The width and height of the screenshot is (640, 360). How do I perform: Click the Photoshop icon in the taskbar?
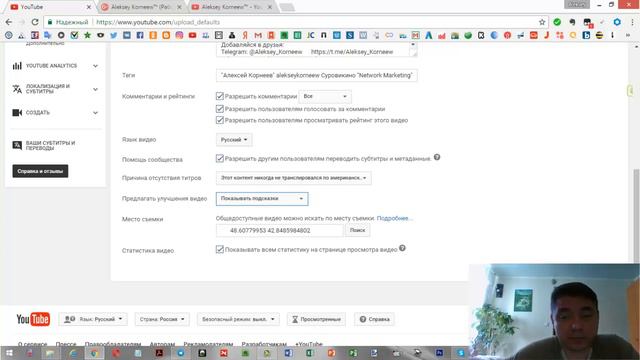[x=439, y=353]
